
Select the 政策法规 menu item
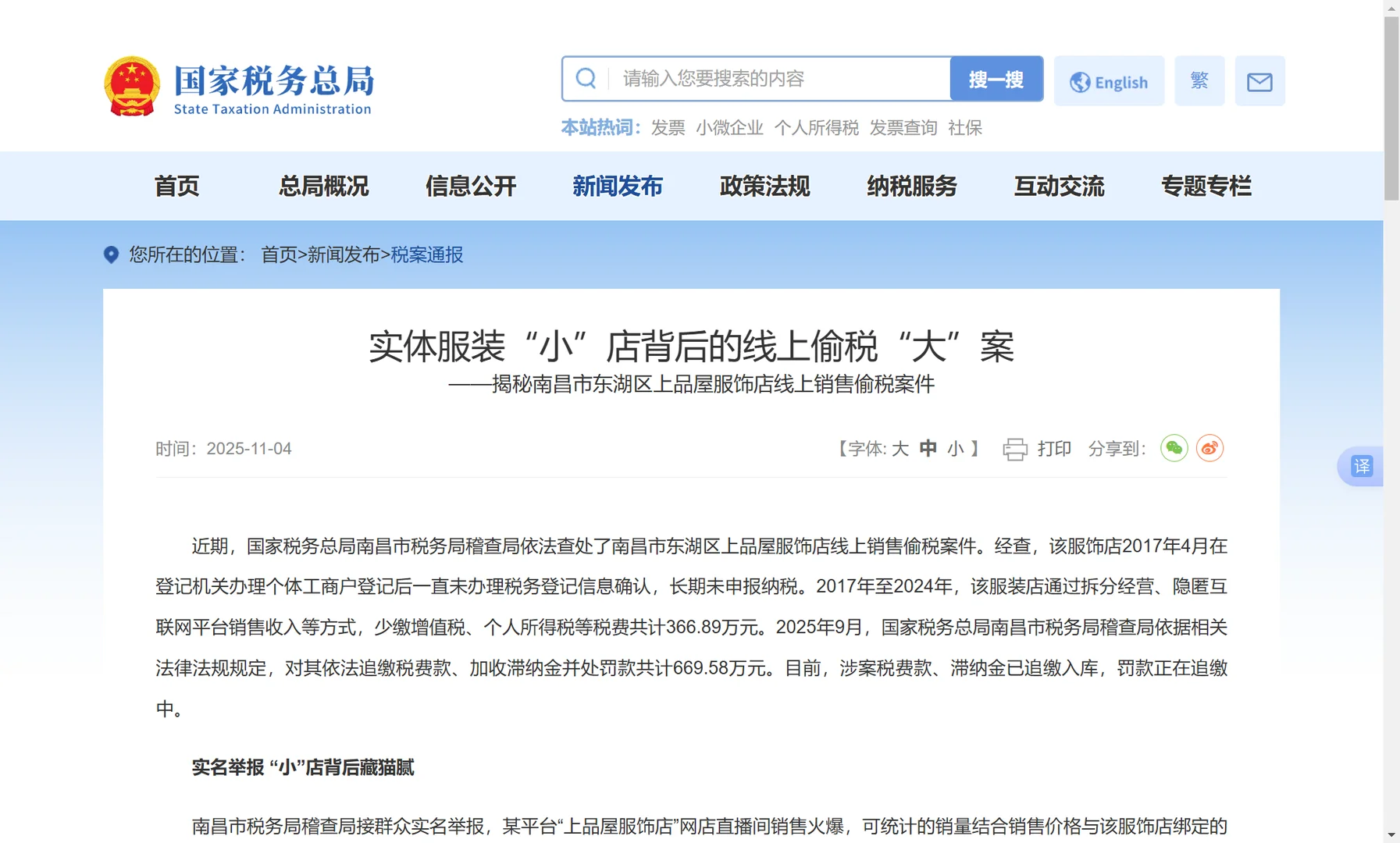coord(764,187)
